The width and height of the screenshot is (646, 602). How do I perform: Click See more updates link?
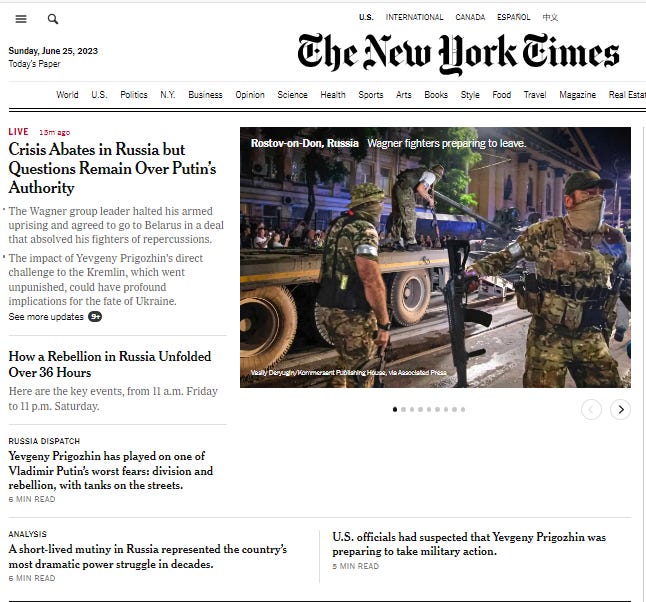pos(46,316)
